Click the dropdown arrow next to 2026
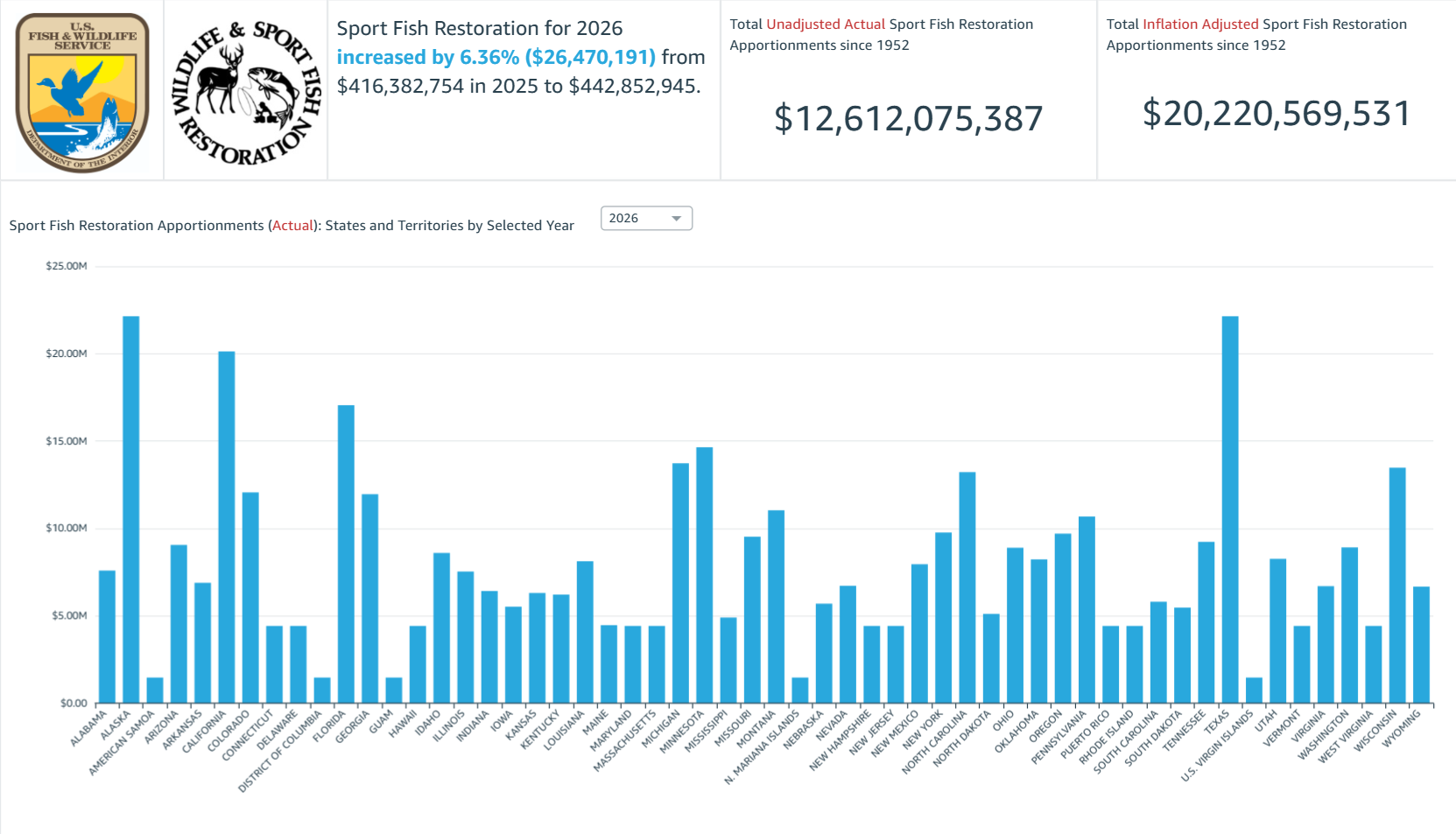 point(674,218)
